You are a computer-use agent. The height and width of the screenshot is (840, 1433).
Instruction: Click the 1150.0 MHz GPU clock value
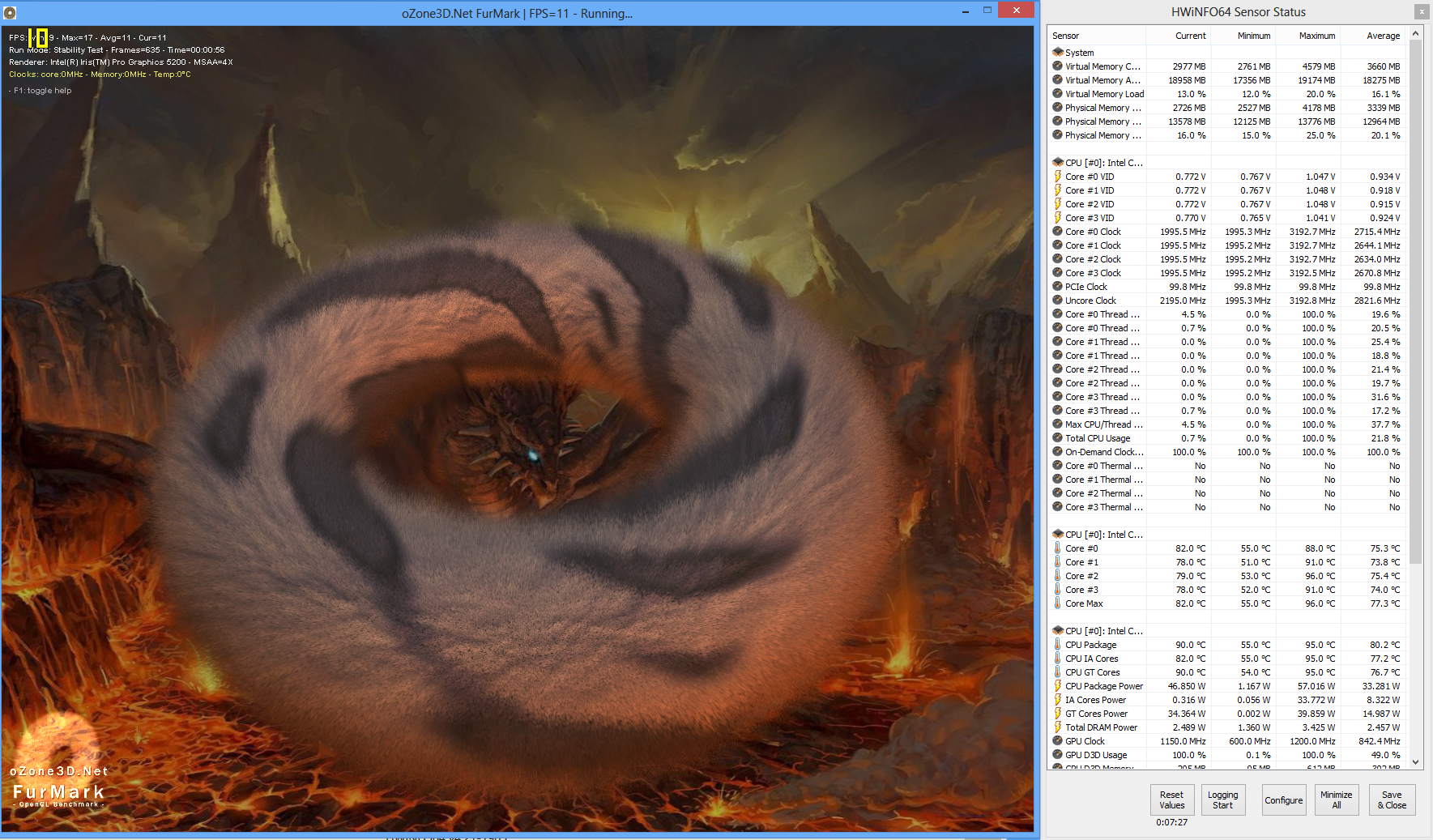coord(1183,741)
